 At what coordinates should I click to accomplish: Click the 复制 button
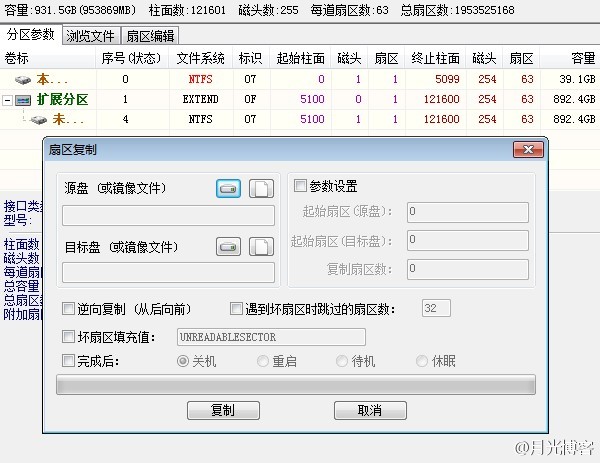tap(224, 411)
